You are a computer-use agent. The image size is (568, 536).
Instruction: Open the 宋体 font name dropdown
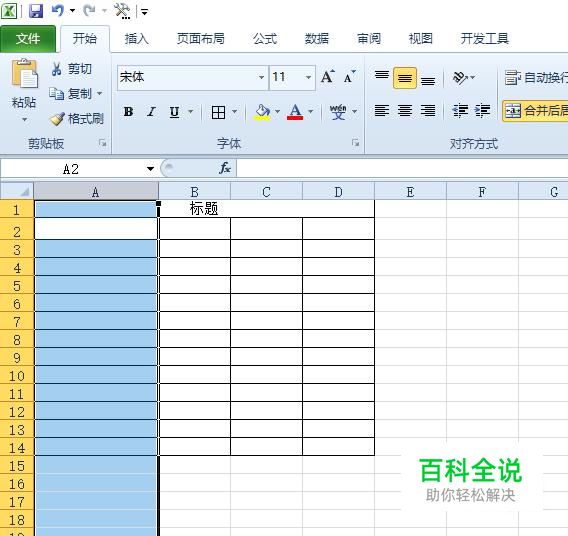[261, 77]
